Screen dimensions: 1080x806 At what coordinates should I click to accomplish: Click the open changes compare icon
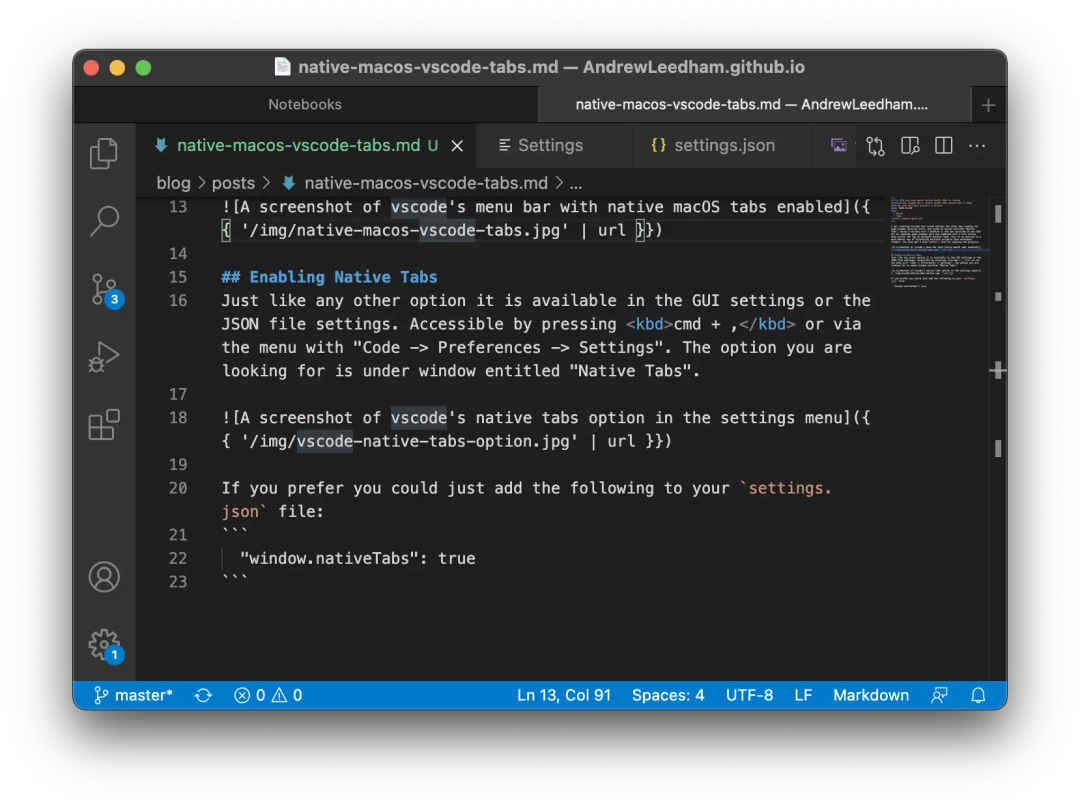coord(875,146)
